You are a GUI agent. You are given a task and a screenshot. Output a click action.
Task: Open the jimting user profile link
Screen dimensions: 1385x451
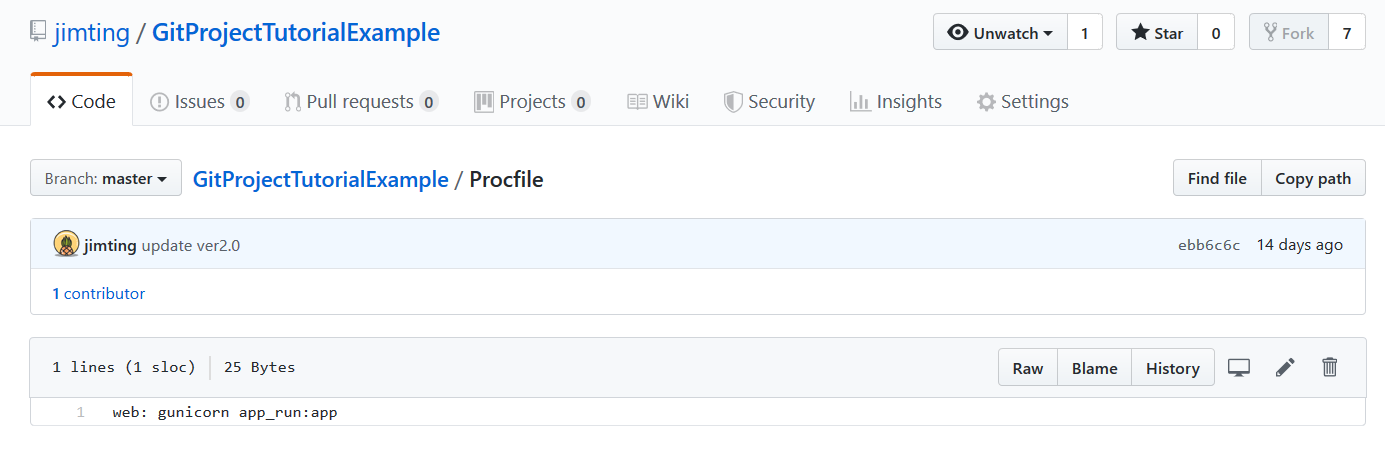pyautogui.click(x=92, y=33)
